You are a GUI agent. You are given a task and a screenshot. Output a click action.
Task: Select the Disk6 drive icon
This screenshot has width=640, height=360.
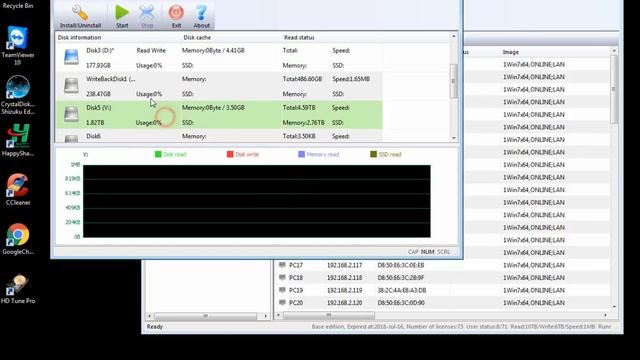(x=71, y=139)
